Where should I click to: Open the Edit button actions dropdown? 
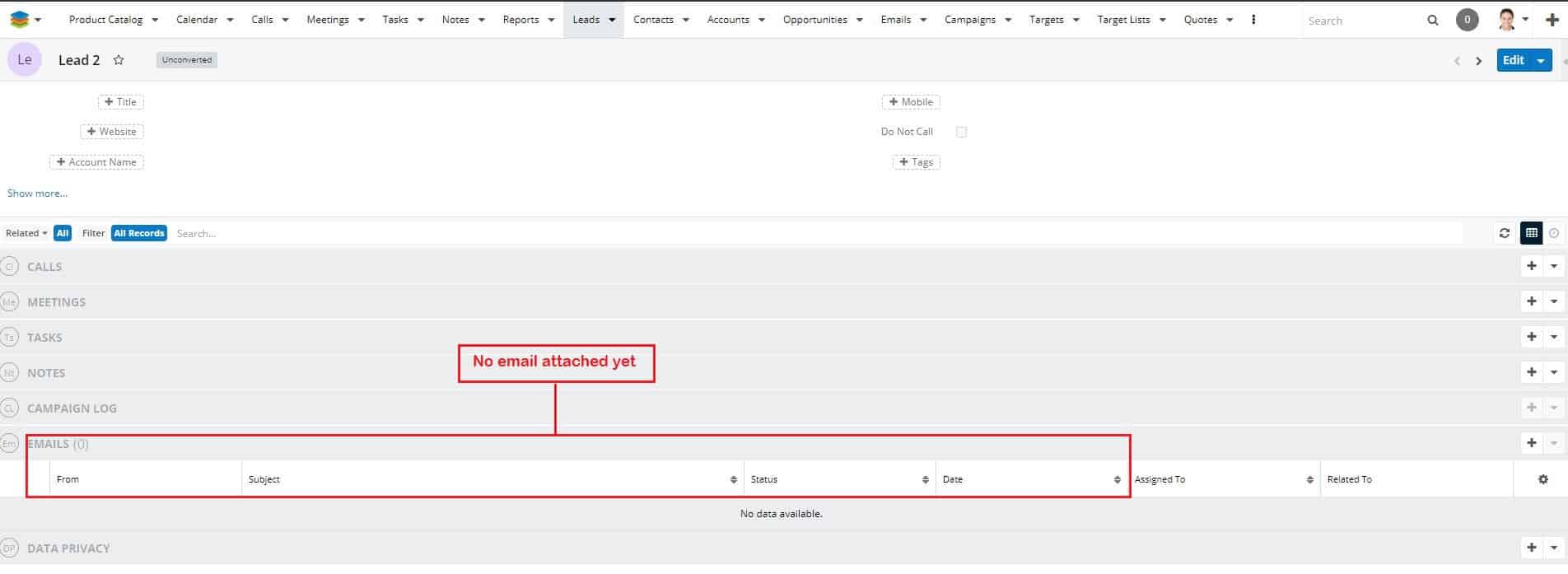pyautogui.click(x=1541, y=61)
